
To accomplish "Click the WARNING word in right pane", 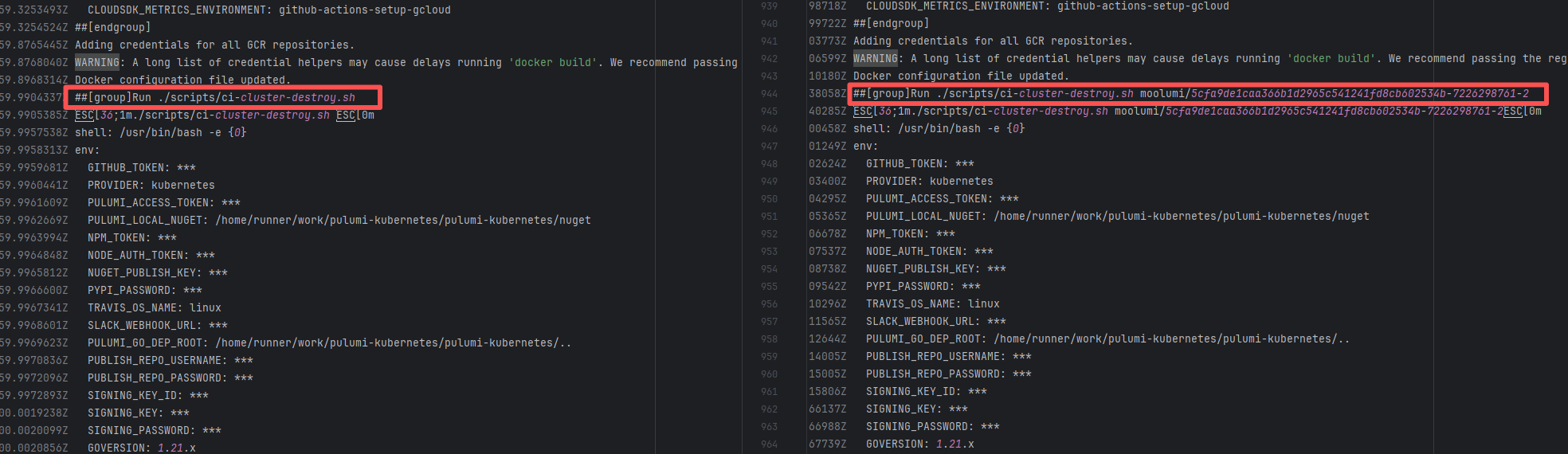I will [x=876, y=59].
